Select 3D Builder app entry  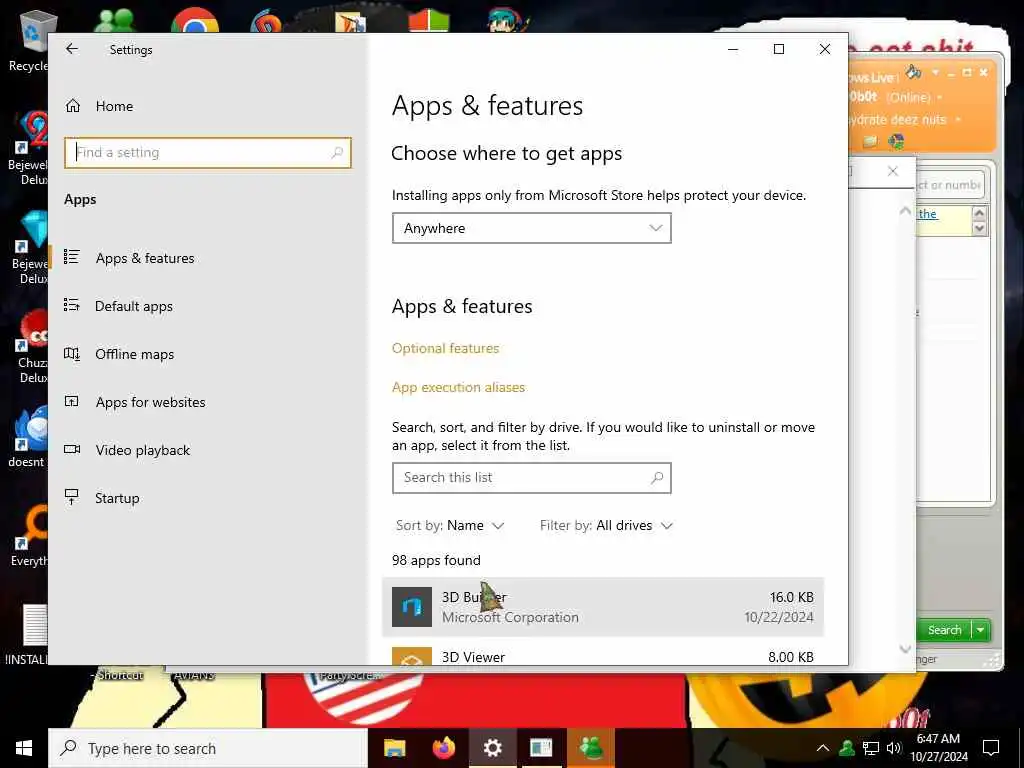[x=603, y=607]
